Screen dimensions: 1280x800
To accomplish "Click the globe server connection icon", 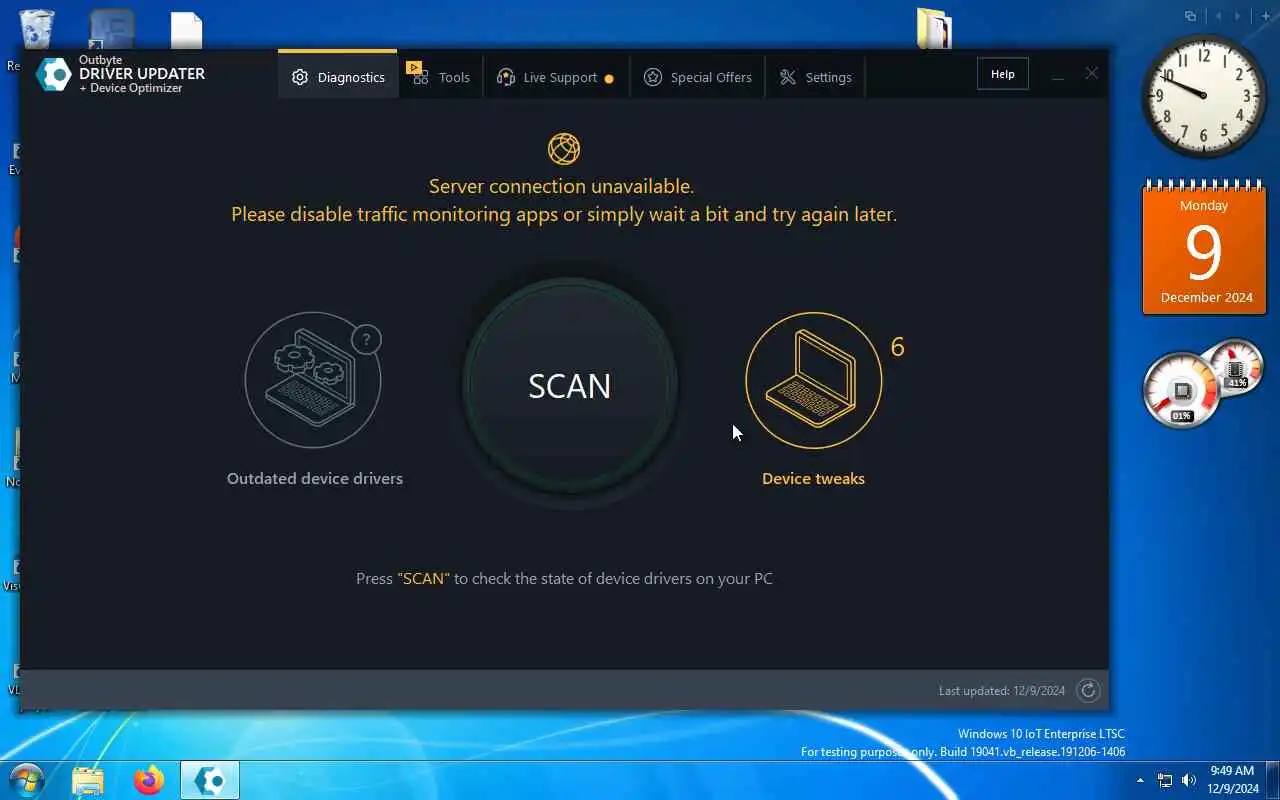I will pyautogui.click(x=564, y=149).
